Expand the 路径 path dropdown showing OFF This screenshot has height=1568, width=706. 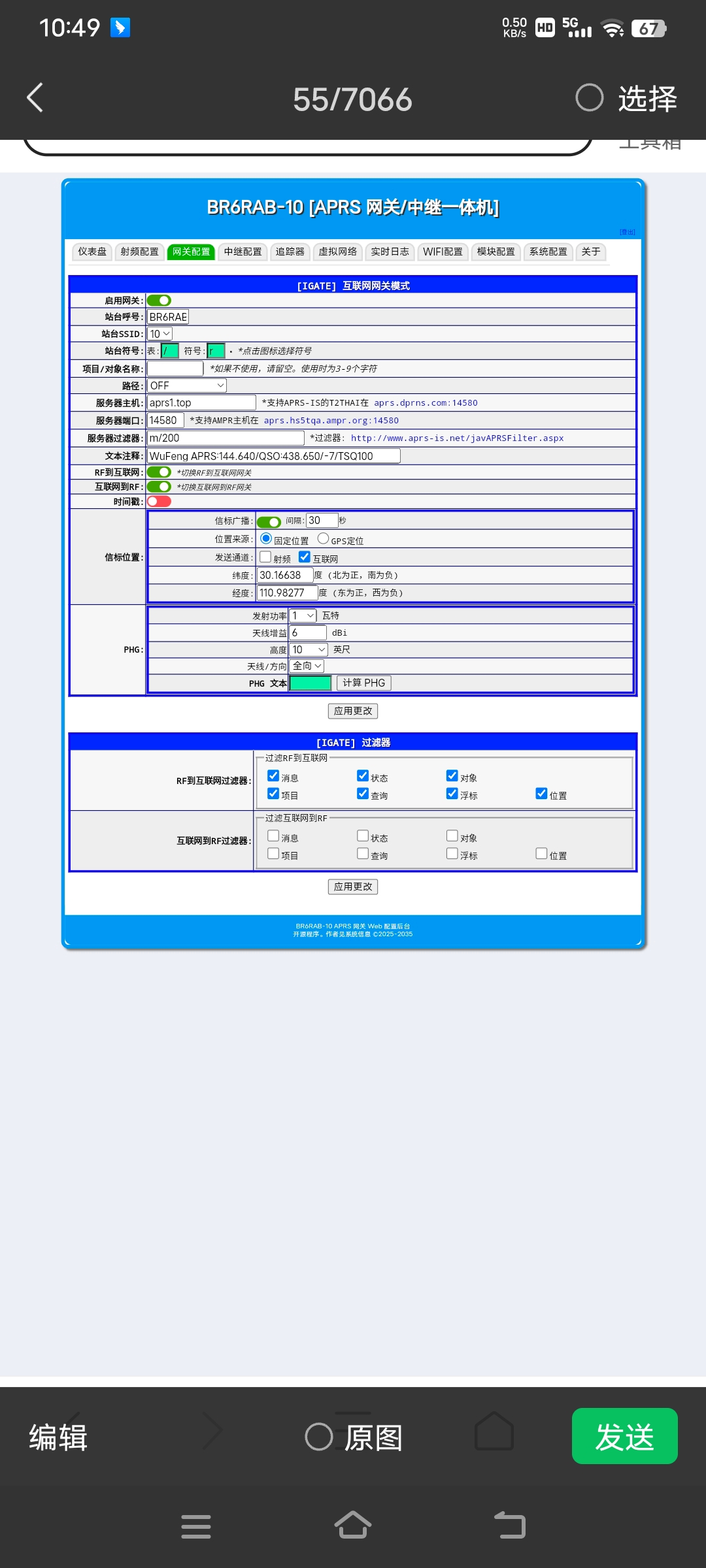[186, 385]
